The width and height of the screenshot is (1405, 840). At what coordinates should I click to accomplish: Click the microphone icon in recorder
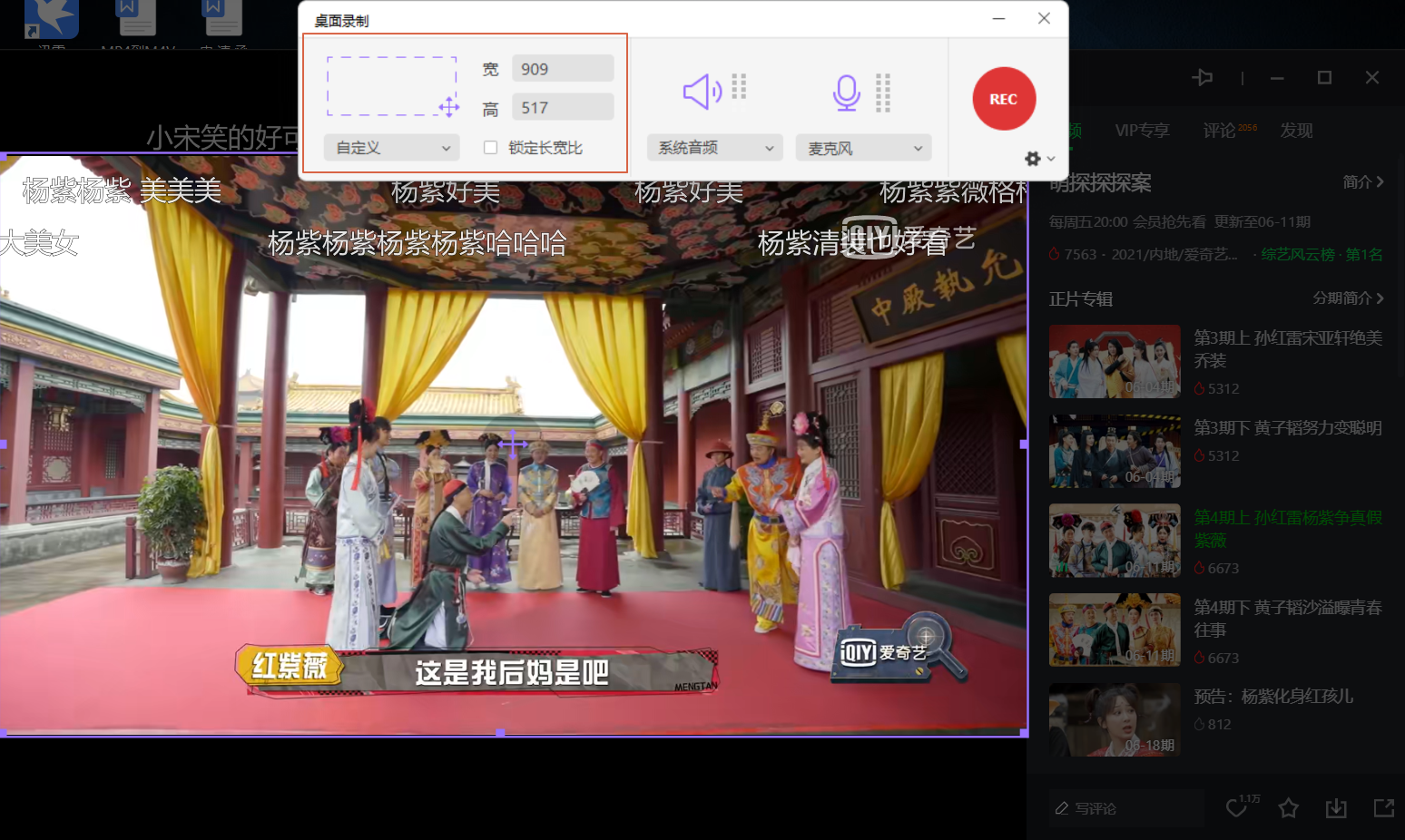point(846,93)
